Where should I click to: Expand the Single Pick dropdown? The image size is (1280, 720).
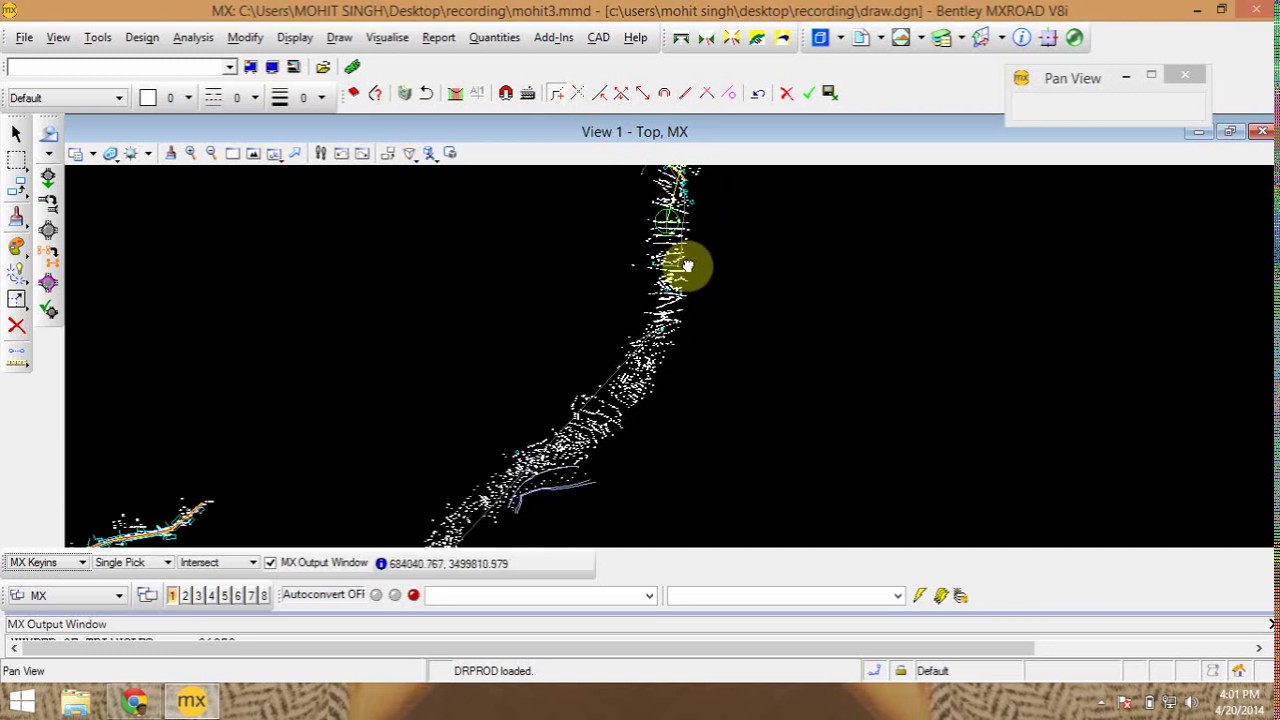pos(167,563)
